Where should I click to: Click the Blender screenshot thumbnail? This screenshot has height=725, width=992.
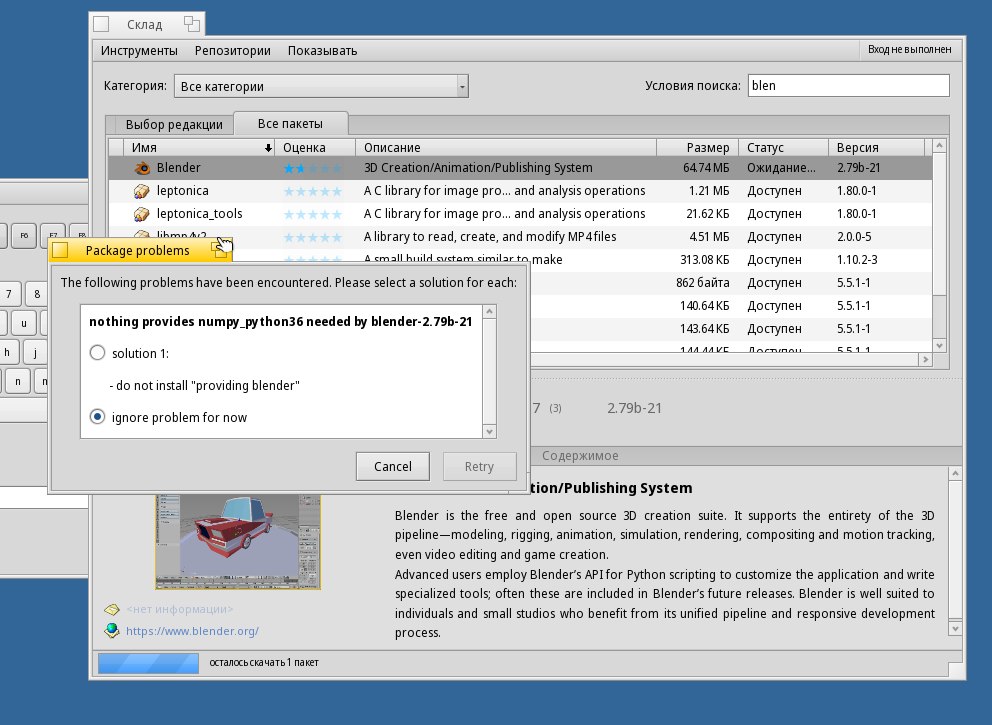pyautogui.click(x=238, y=541)
